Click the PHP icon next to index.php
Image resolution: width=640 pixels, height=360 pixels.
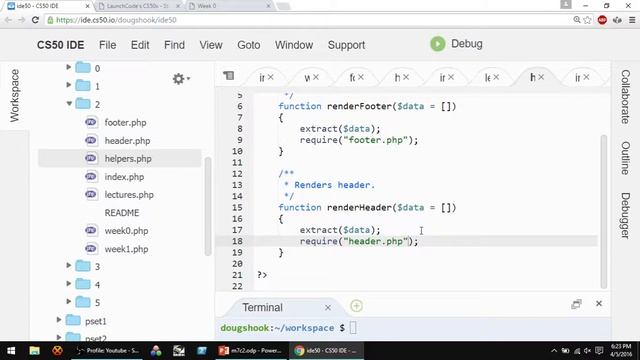pyautogui.click(x=91, y=176)
